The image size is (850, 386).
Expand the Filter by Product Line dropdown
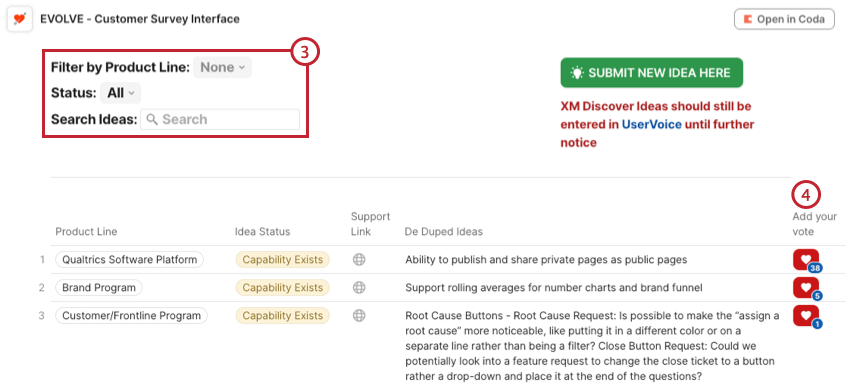click(x=222, y=67)
